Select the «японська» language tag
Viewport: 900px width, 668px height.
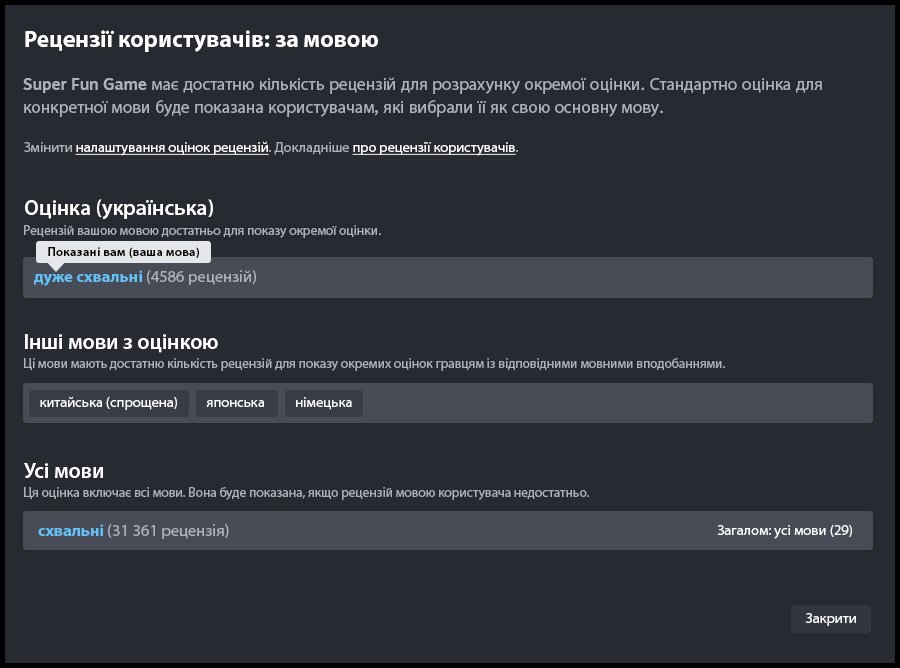click(x=236, y=403)
